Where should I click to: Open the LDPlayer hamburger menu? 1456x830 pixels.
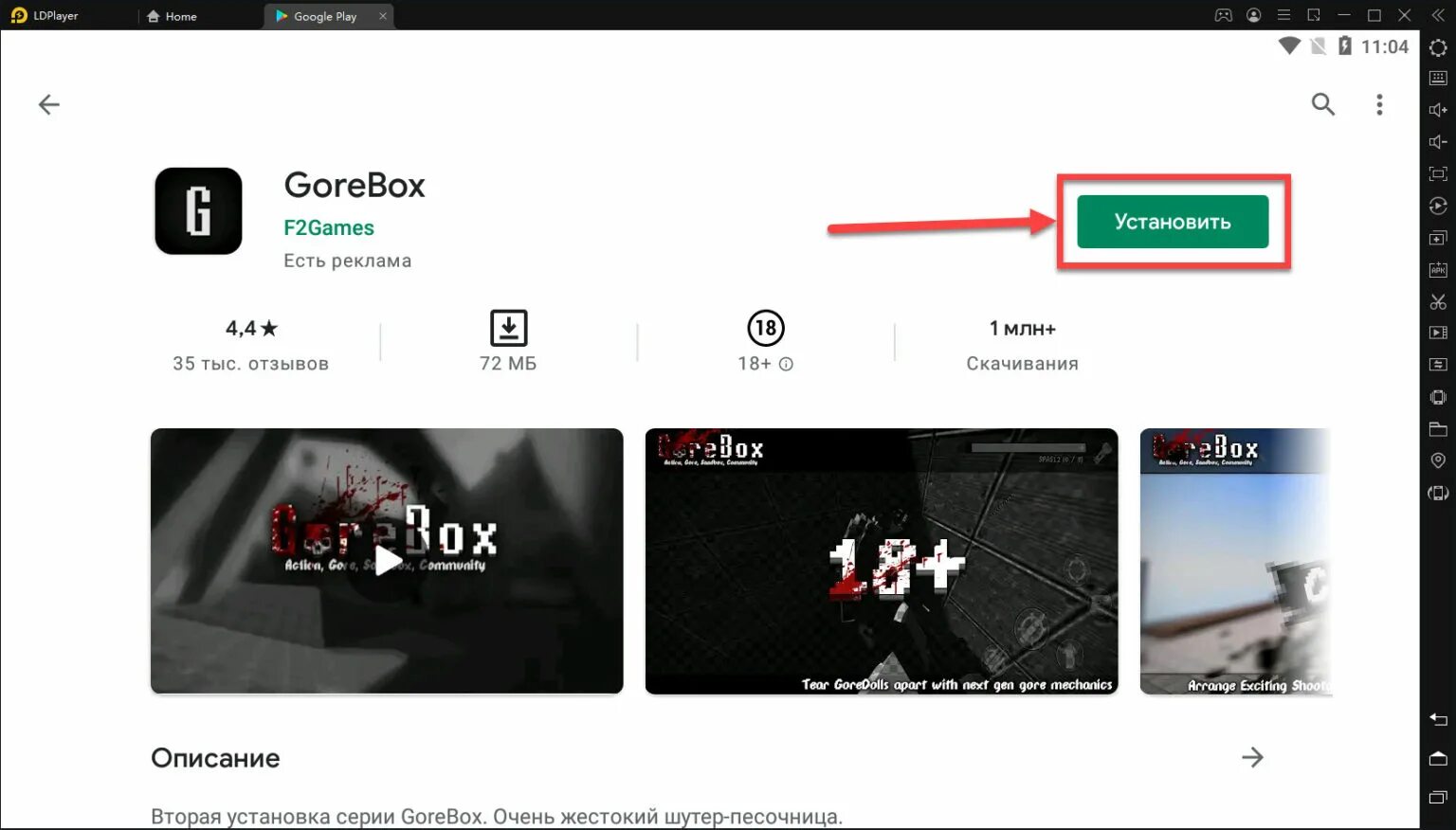pyautogui.click(x=1283, y=15)
